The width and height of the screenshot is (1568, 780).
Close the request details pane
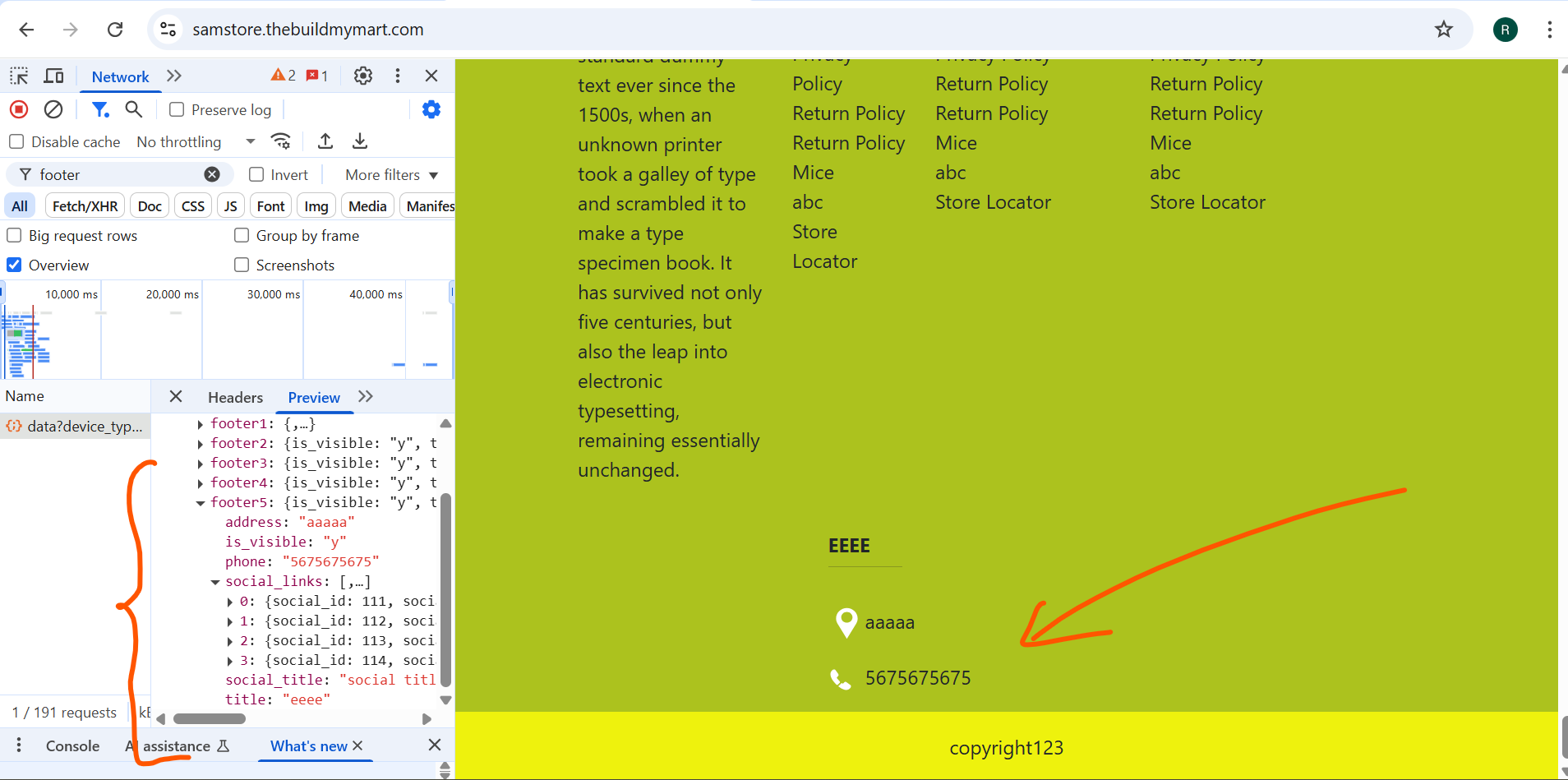pyautogui.click(x=176, y=396)
